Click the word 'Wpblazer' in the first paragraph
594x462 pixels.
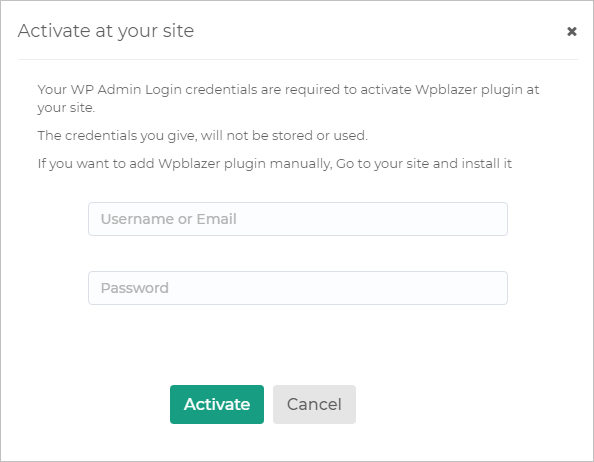(446, 90)
